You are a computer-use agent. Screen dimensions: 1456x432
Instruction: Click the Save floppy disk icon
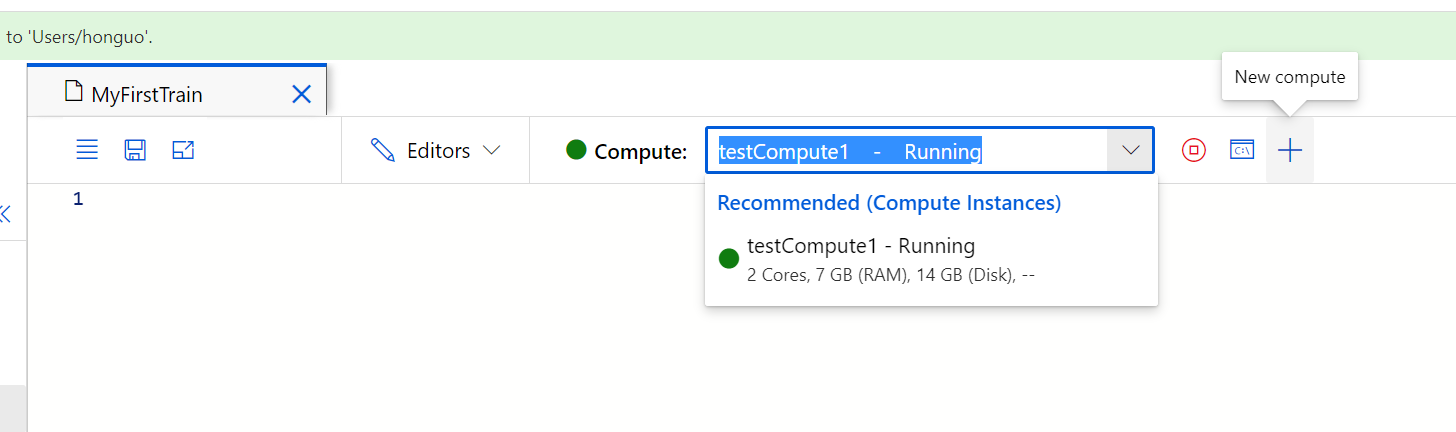click(135, 150)
